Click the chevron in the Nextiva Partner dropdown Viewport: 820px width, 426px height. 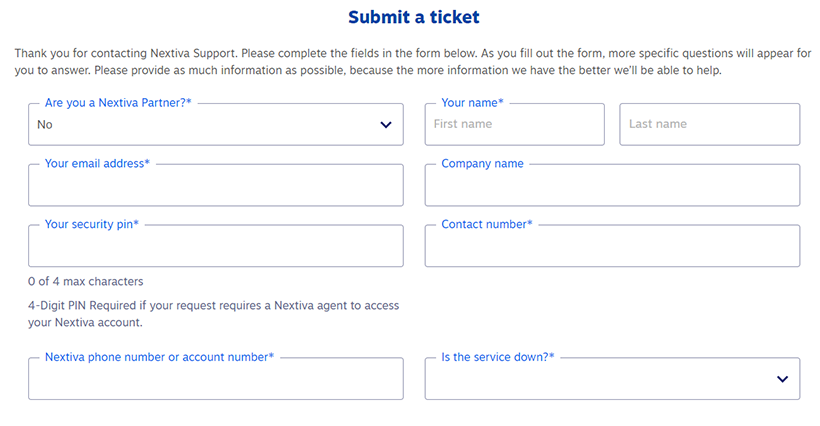coord(386,125)
